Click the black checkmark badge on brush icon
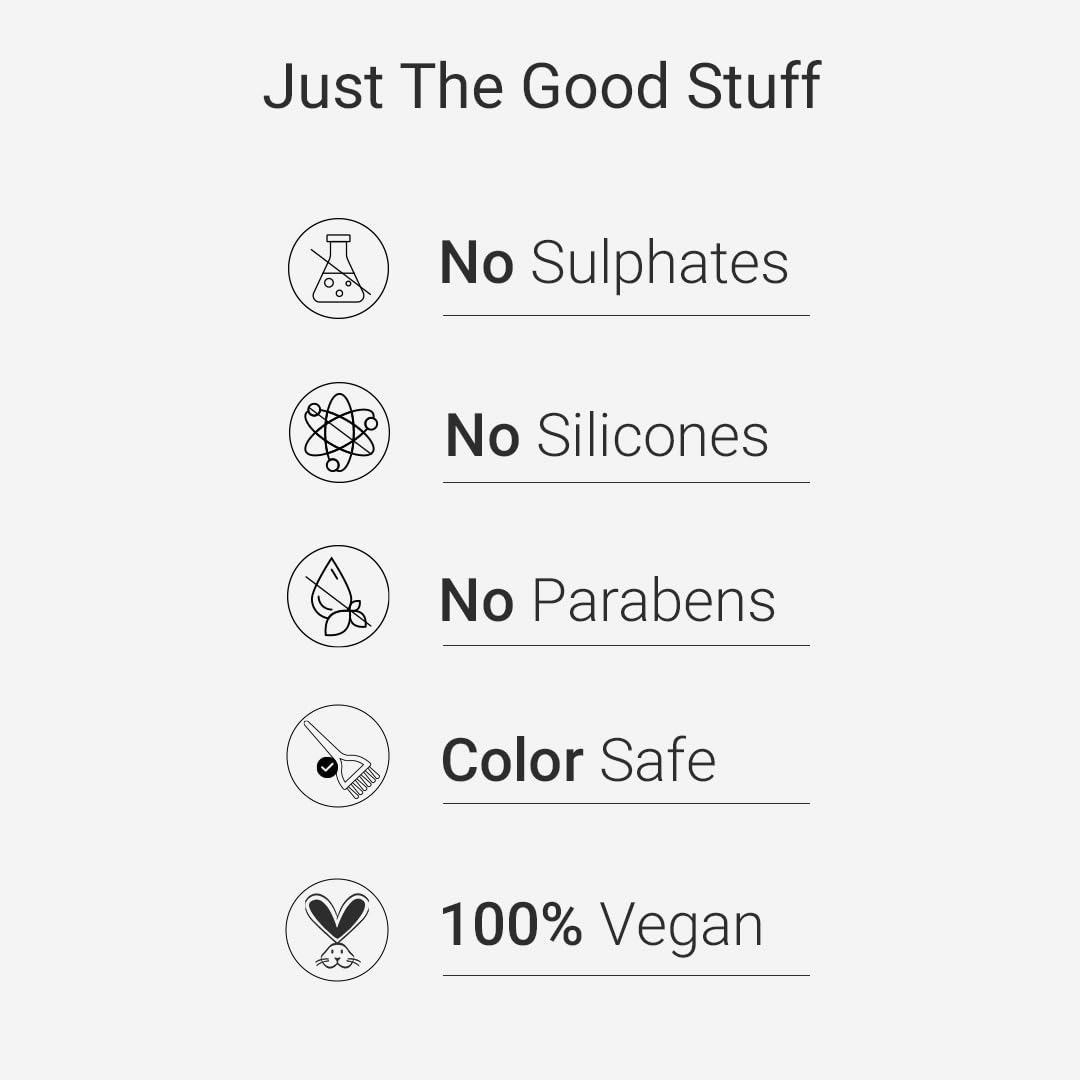Screen dimensions: 1080x1080 [x=326, y=767]
